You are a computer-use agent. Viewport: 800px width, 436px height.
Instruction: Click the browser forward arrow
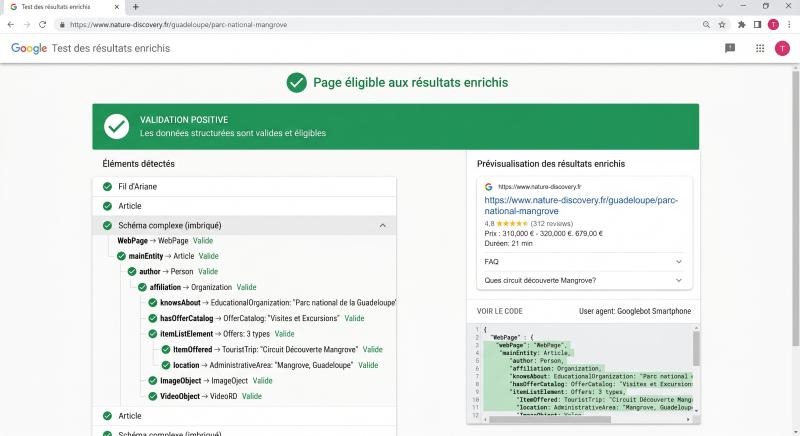click(27, 24)
